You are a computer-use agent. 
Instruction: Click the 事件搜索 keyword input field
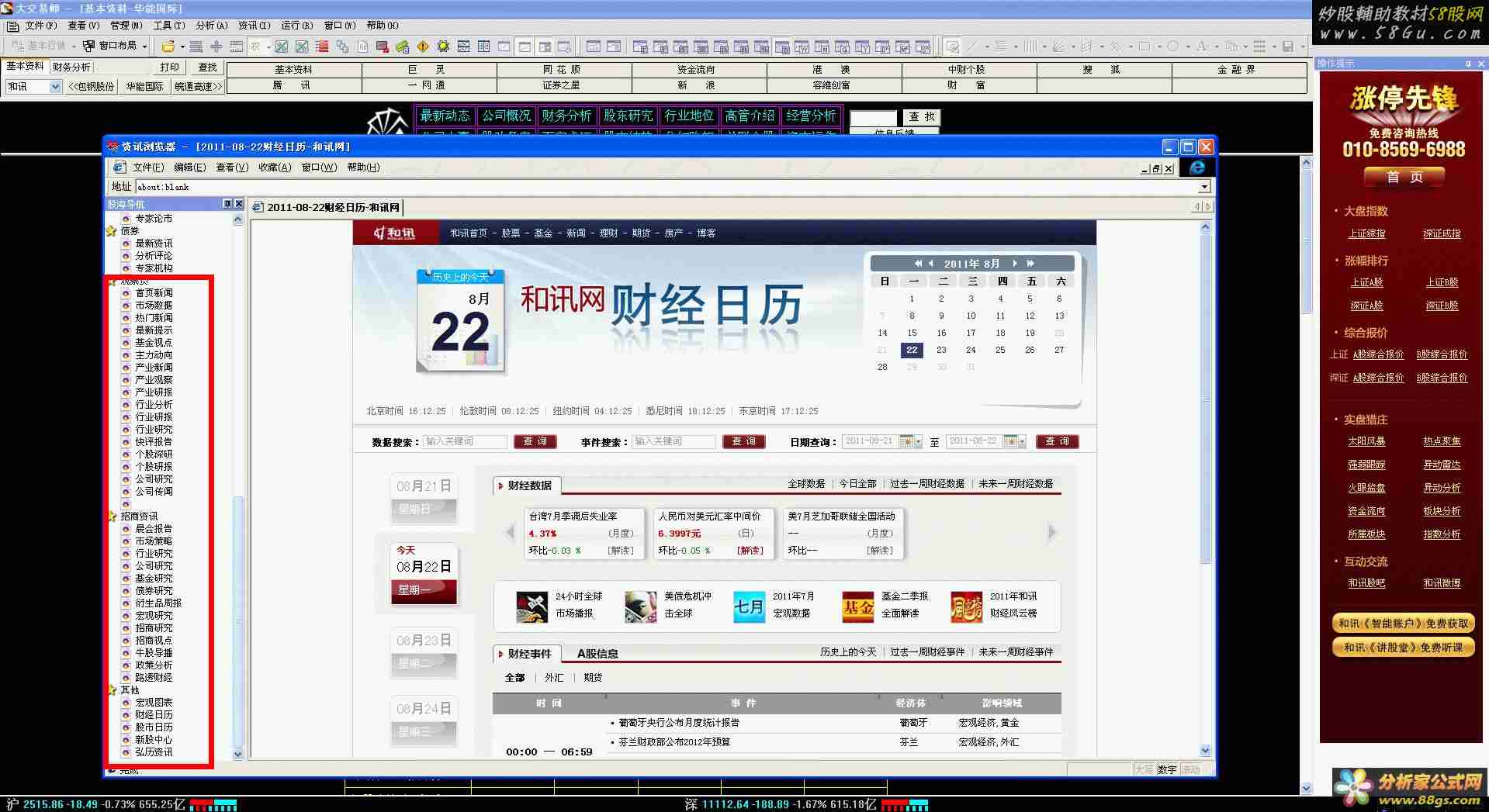click(674, 441)
